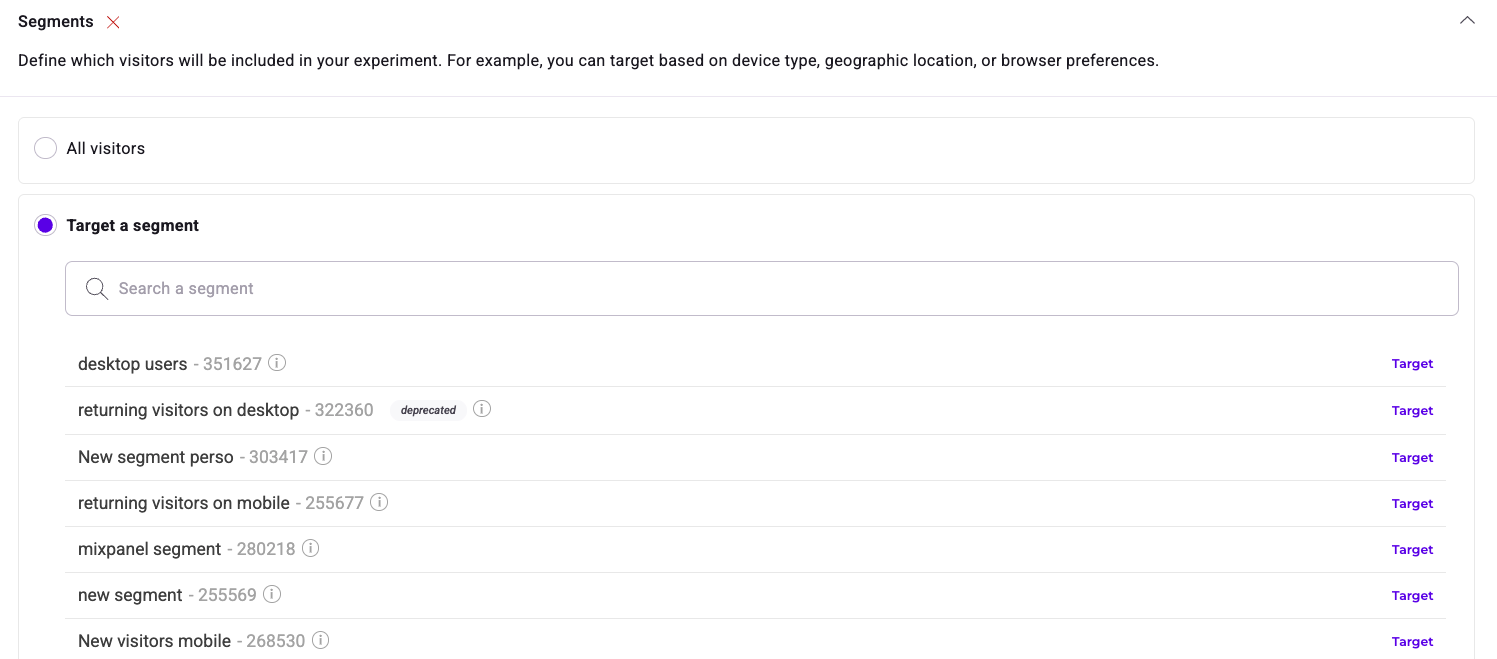The width and height of the screenshot is (1497, 659).
Task: Open info icon beside New segment perso
Action: pos(323,456)
